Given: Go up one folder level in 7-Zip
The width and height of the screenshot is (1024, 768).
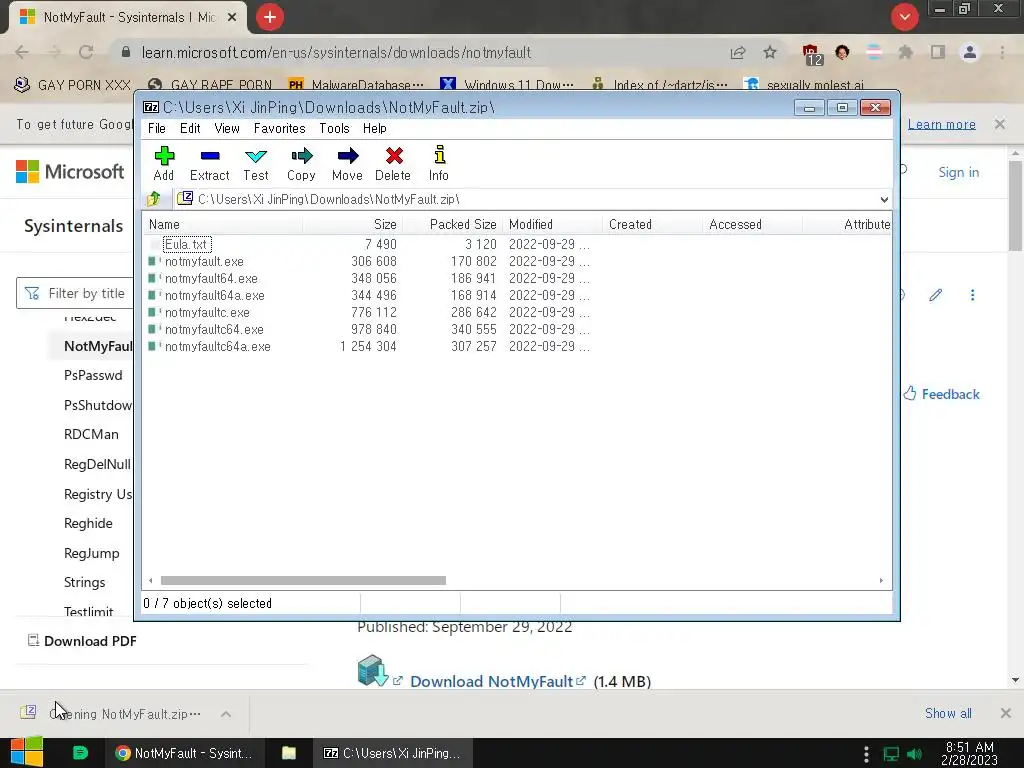Looking at the screenshot, I should pyautogui.click(x=154, y=199).
